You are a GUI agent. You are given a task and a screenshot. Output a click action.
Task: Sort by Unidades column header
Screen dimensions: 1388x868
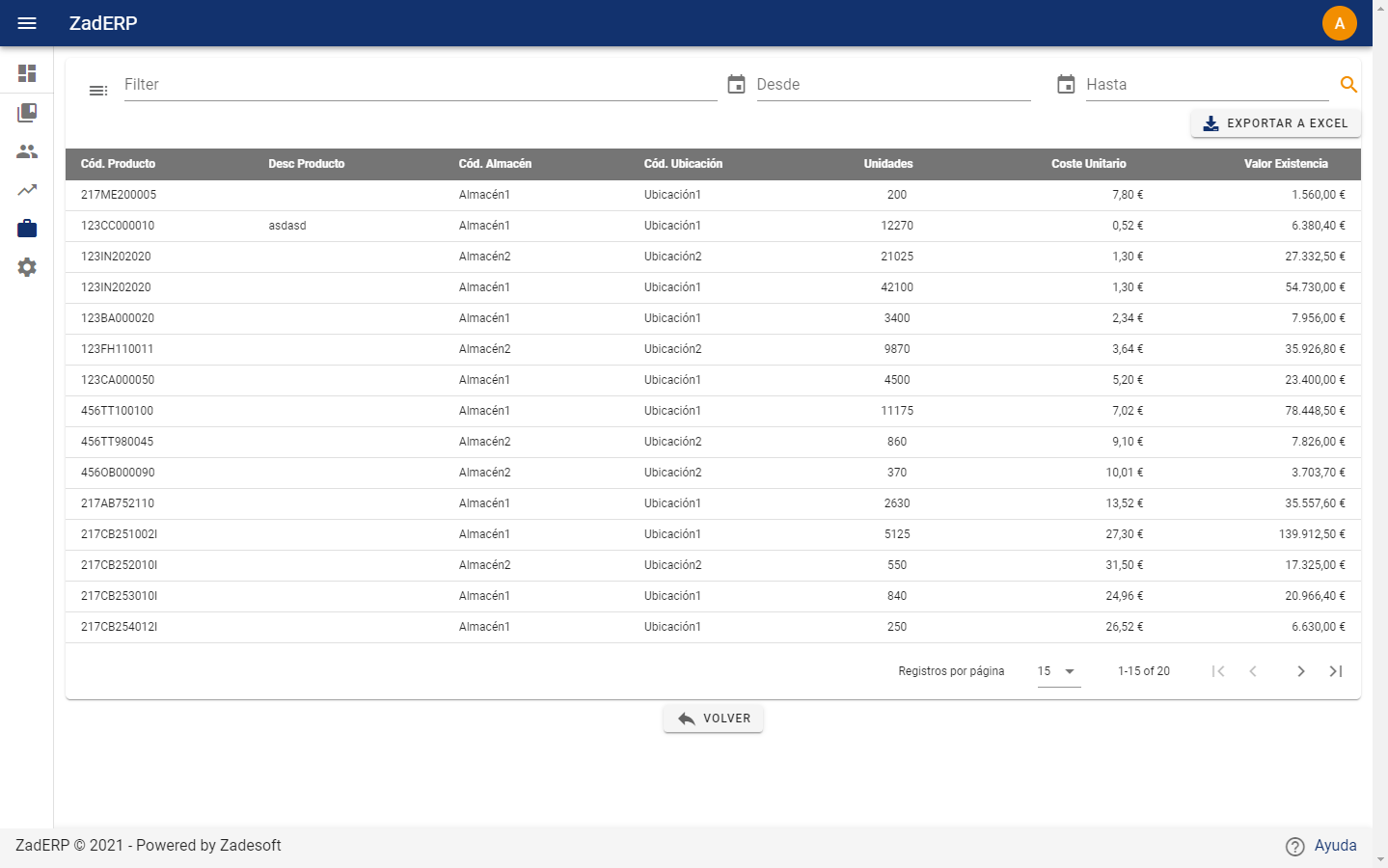(x=888, y=164)
